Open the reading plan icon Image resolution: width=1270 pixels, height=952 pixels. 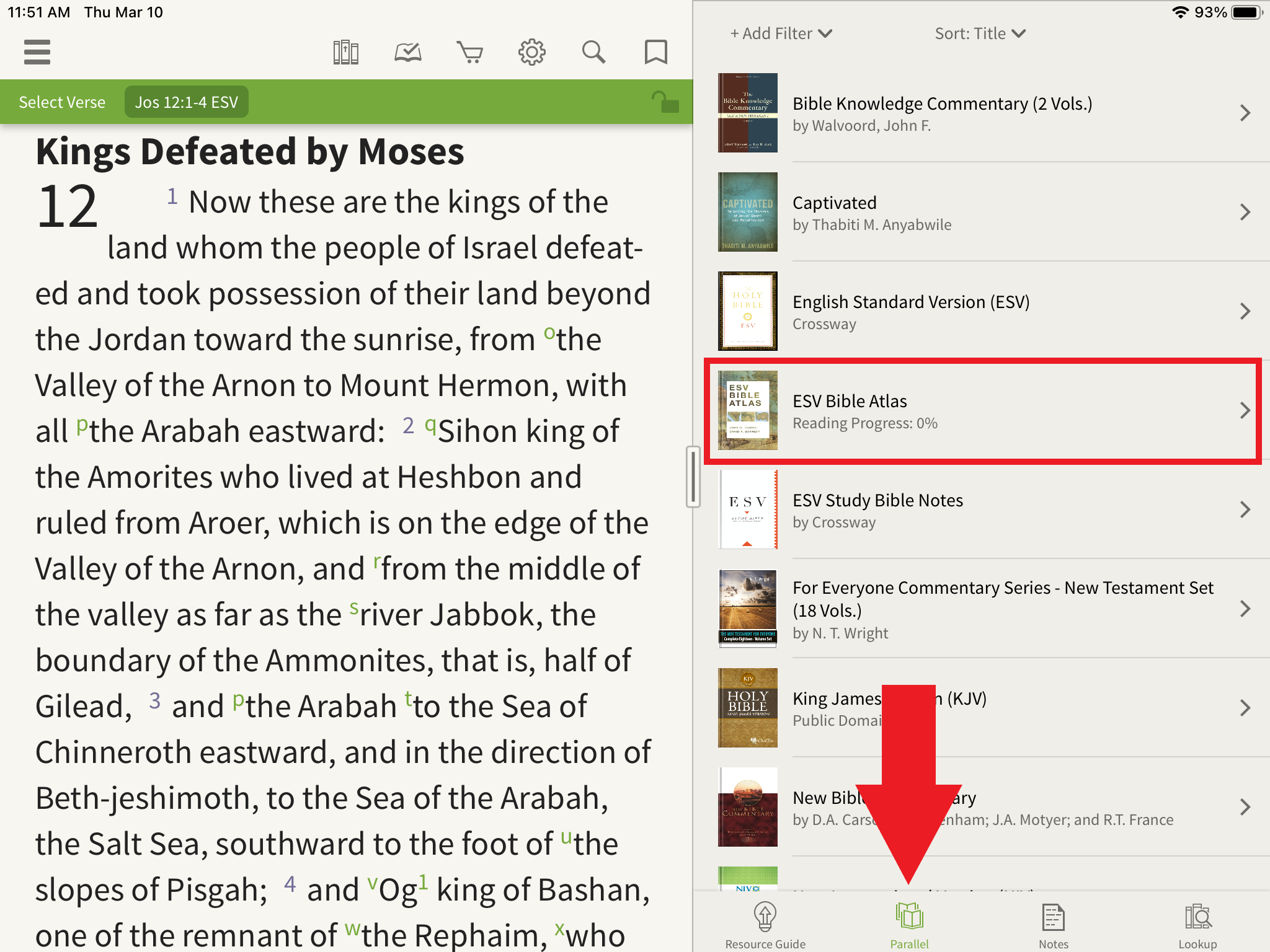(x=408, y=52)
